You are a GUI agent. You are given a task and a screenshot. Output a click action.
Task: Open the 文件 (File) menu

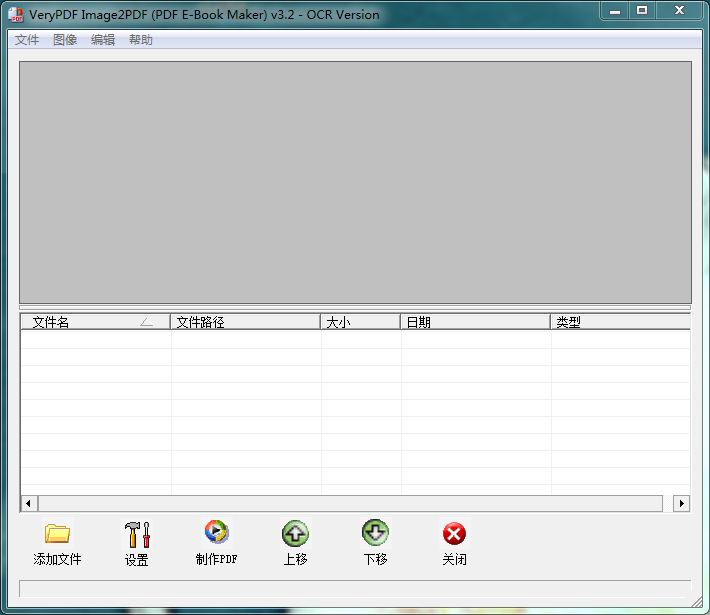(x=27, y=40)
